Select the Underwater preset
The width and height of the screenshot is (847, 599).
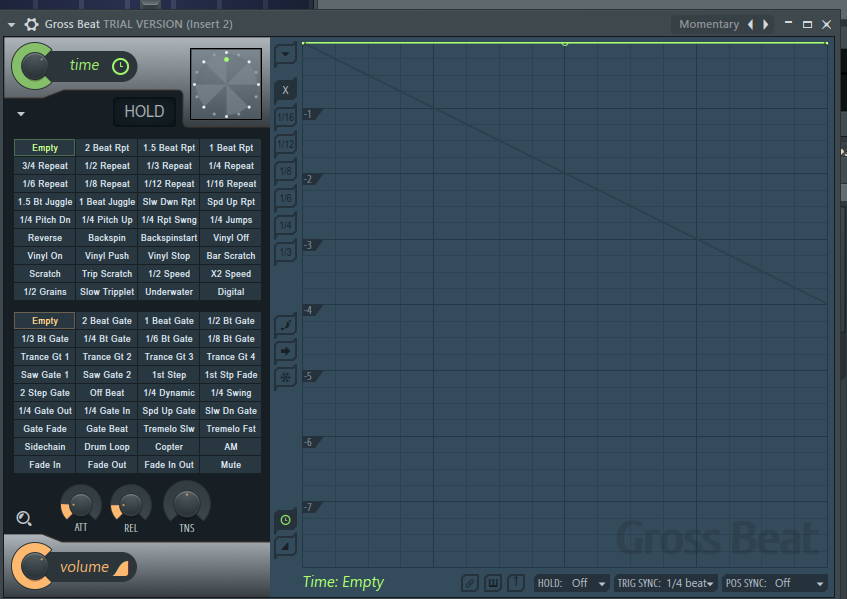point(169,292)
